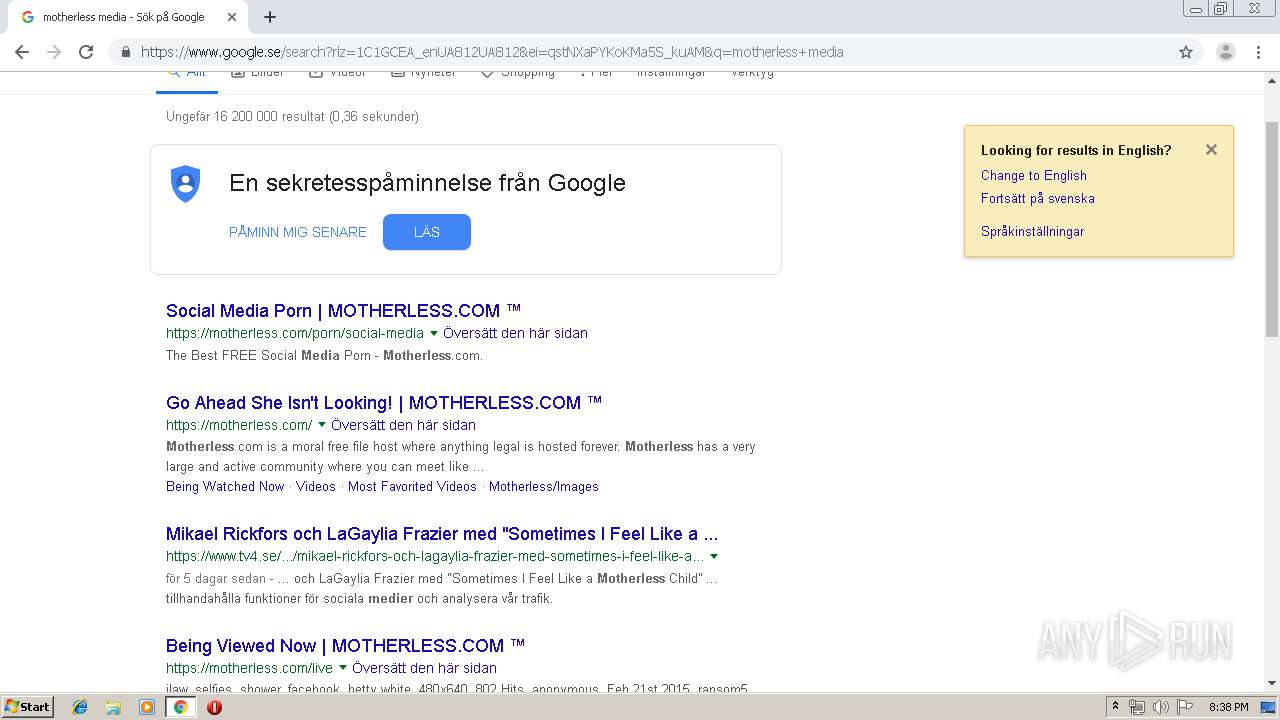Open the Being Watched Now sitelink
Screen dimensions: 1280x720
[225, 487]
